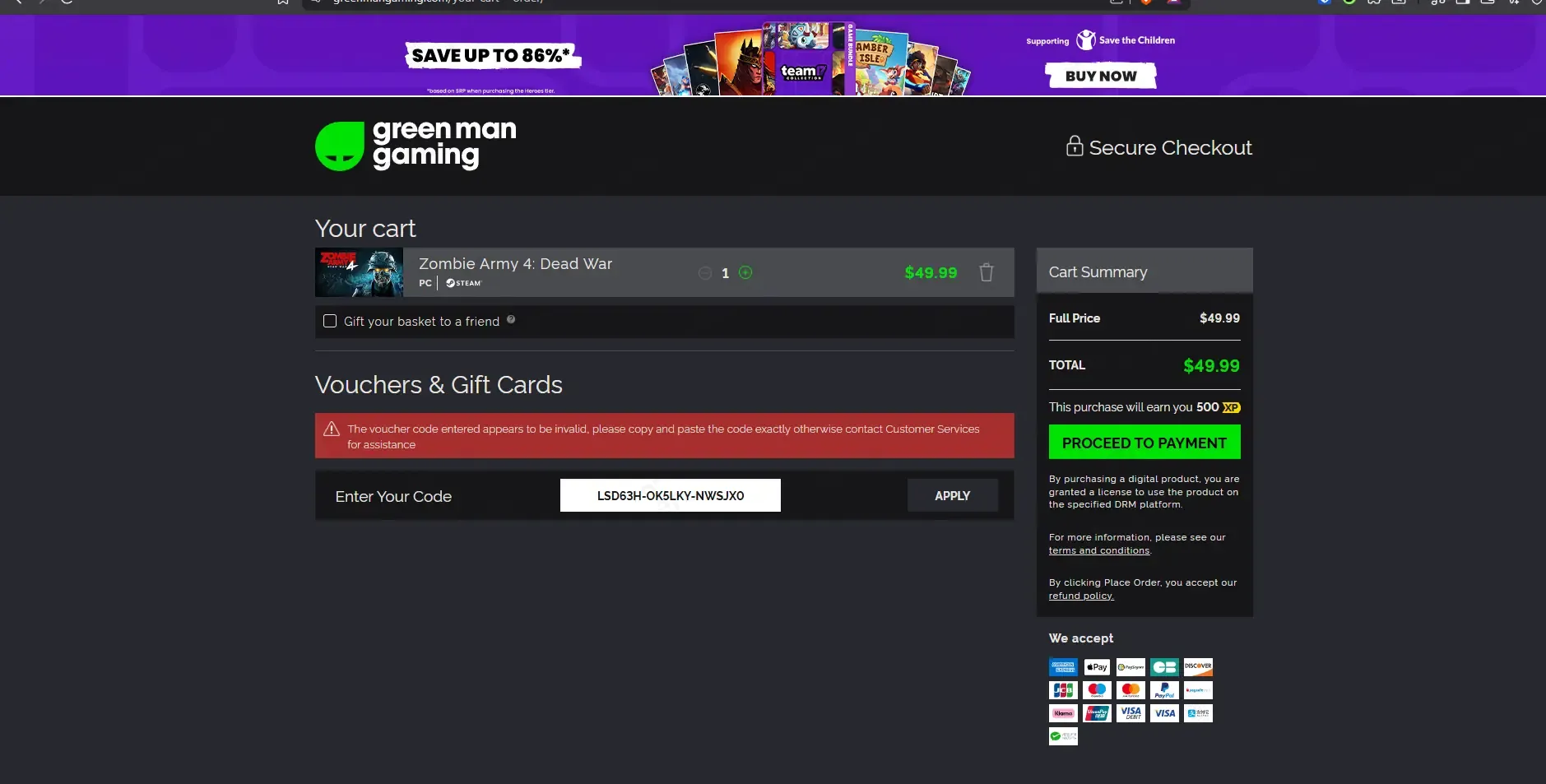Click the Enter Your Code label
The image size is (1546, 784).
(393, 496)
